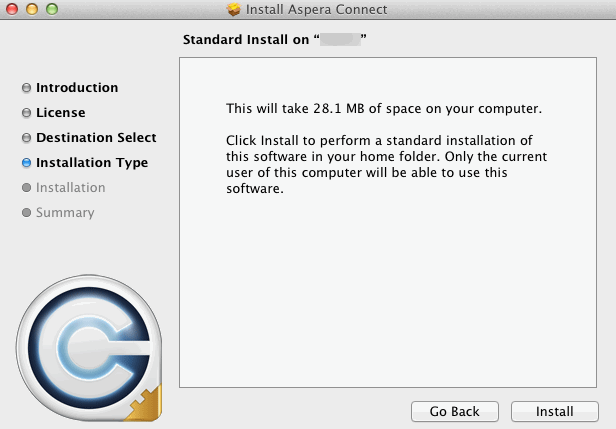Select the Installation Type step label
This screenshot has height=429, width=616.
pos(92,163)
